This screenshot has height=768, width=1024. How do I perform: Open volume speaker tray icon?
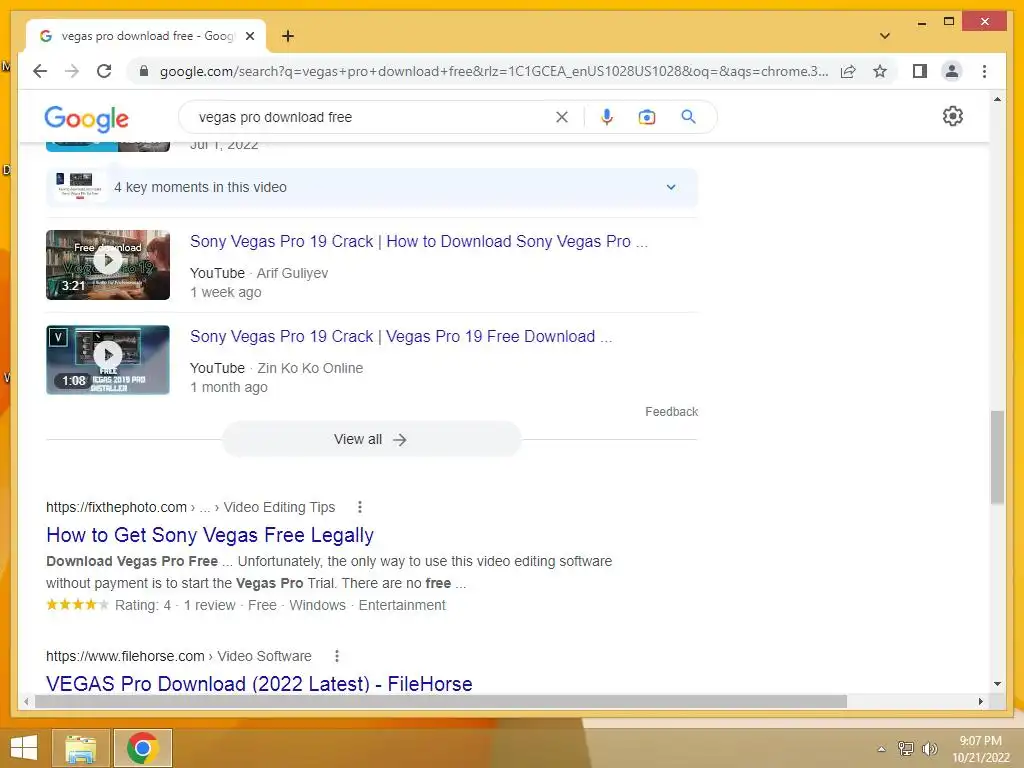[x=929, y=748]
